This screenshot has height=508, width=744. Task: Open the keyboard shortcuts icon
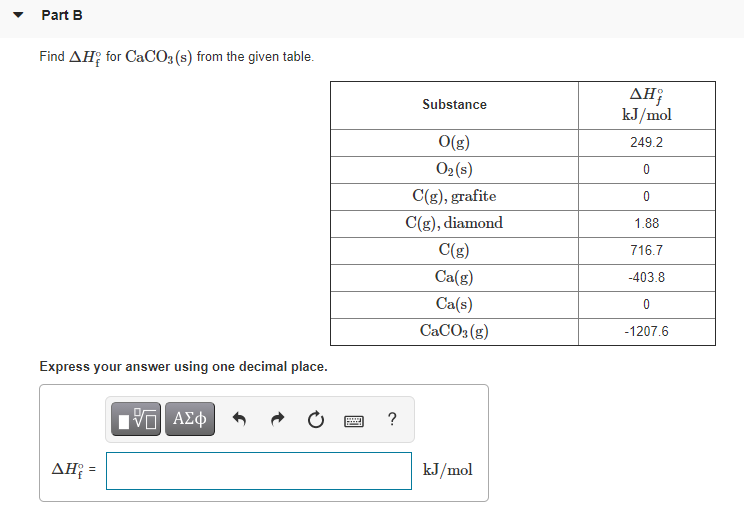click(x=354, y=421)
